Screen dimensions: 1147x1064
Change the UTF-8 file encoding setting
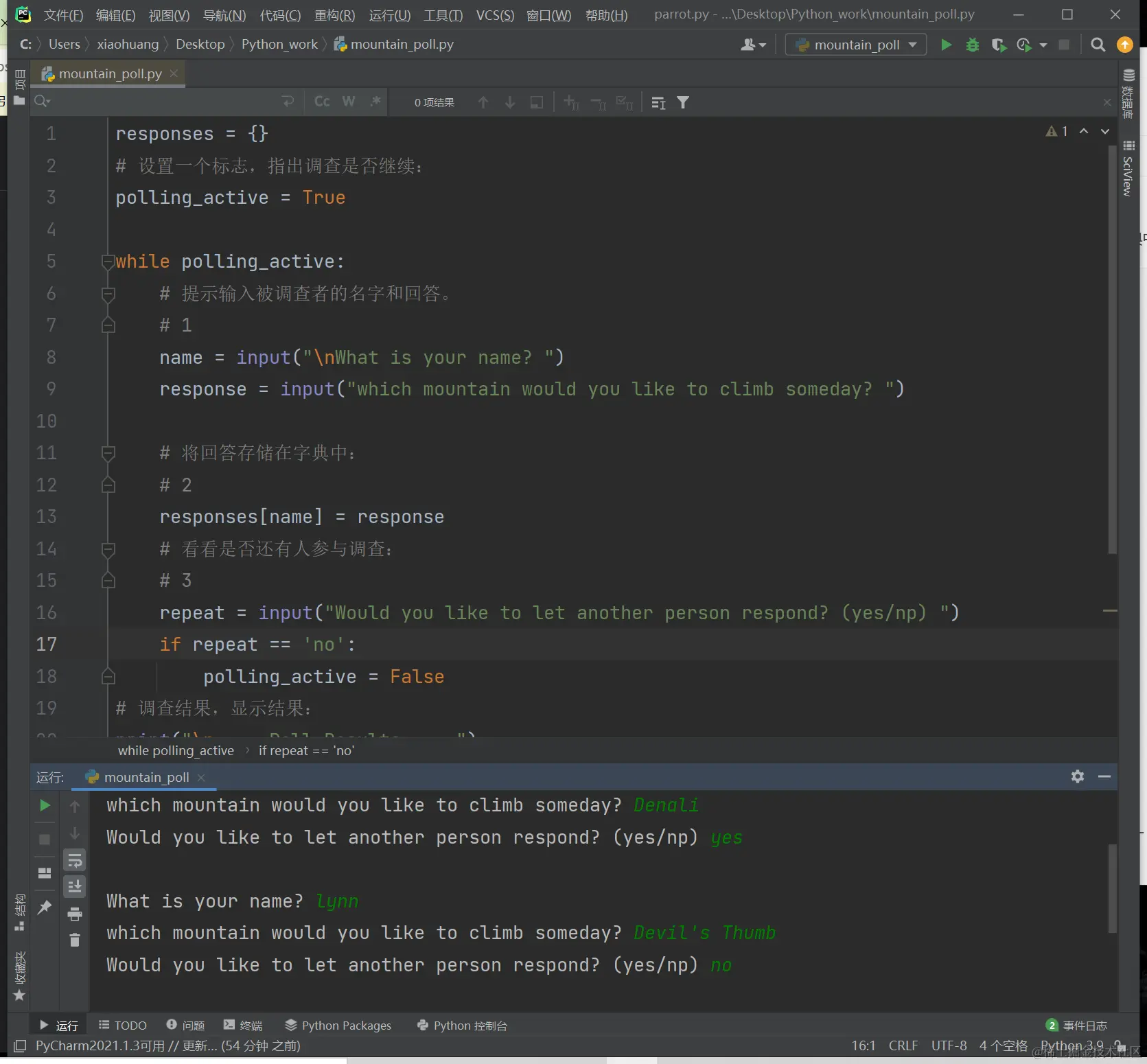[x=949, y=1045]
